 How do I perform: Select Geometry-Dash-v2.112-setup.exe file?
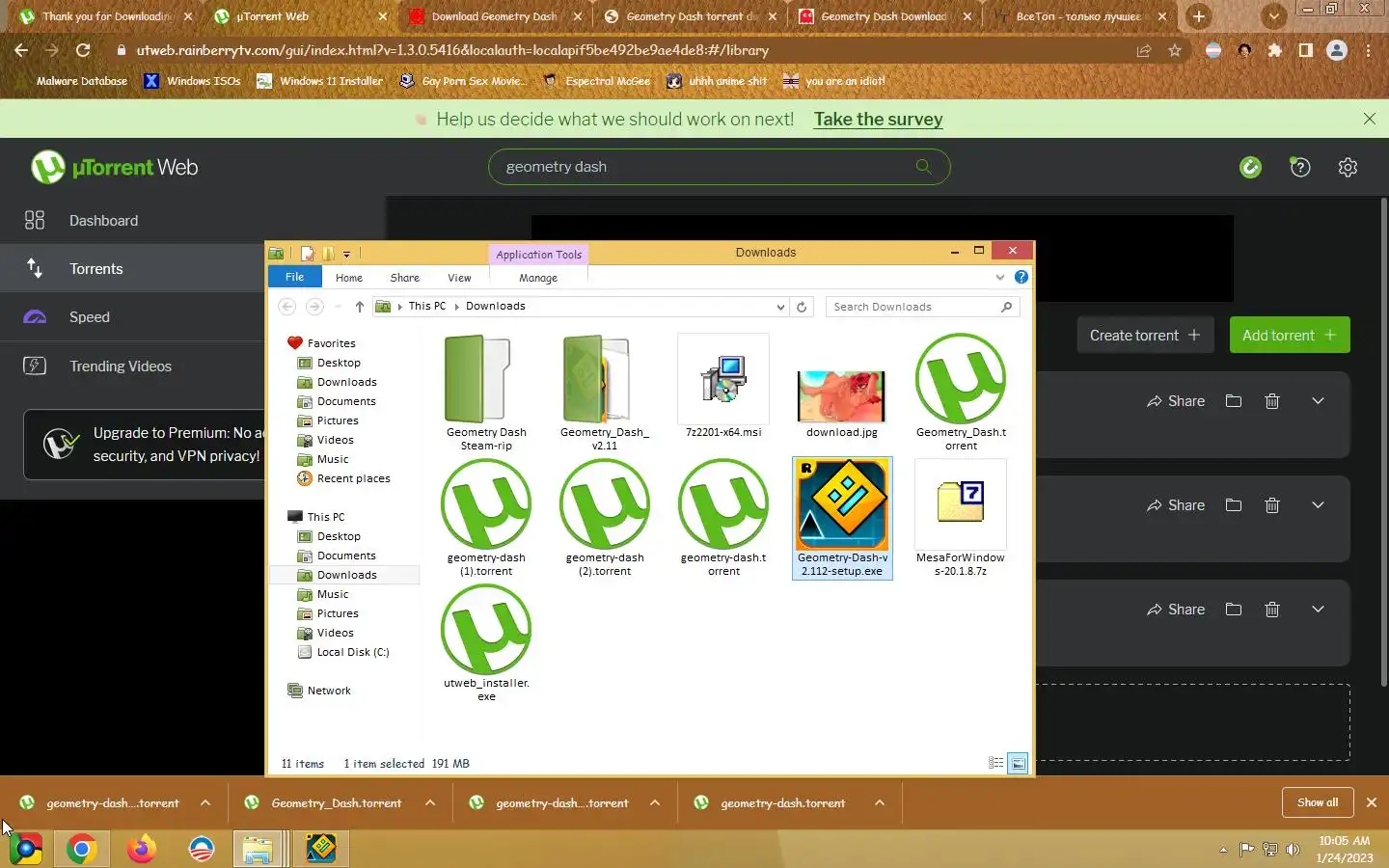842,518
